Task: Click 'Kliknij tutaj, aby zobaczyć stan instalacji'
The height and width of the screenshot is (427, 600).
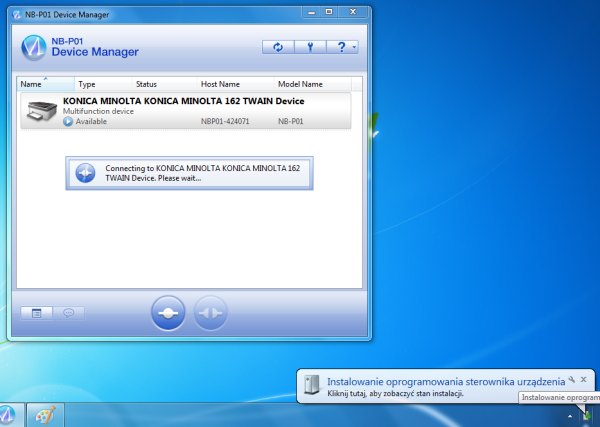Action: 395,393
